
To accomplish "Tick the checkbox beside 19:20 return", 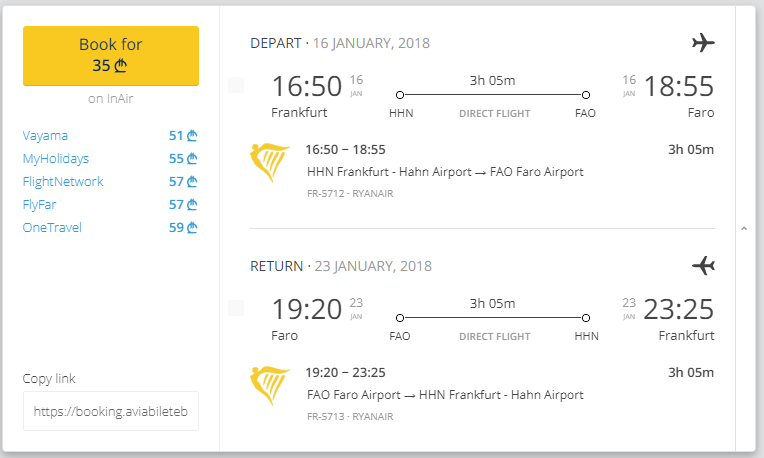I will coord(236,308).
